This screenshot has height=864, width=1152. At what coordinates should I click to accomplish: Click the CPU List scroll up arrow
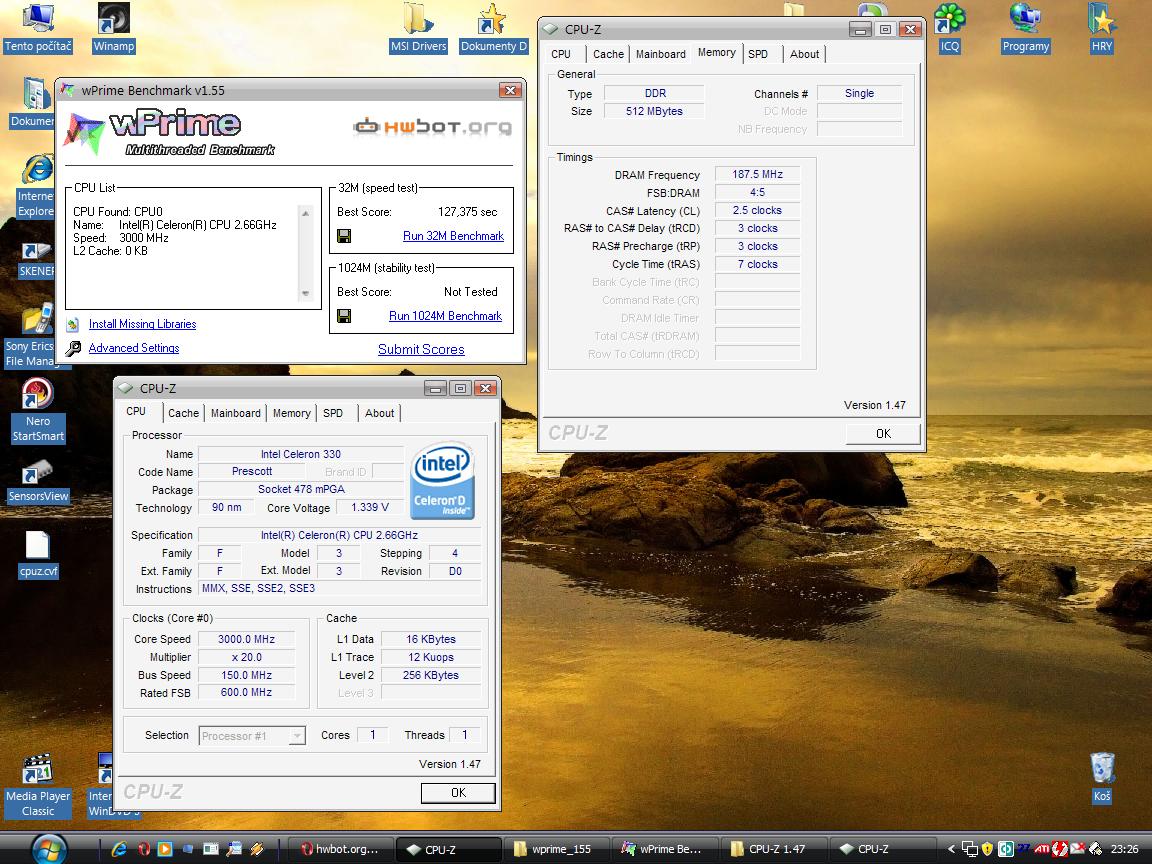tap(306, 213)
